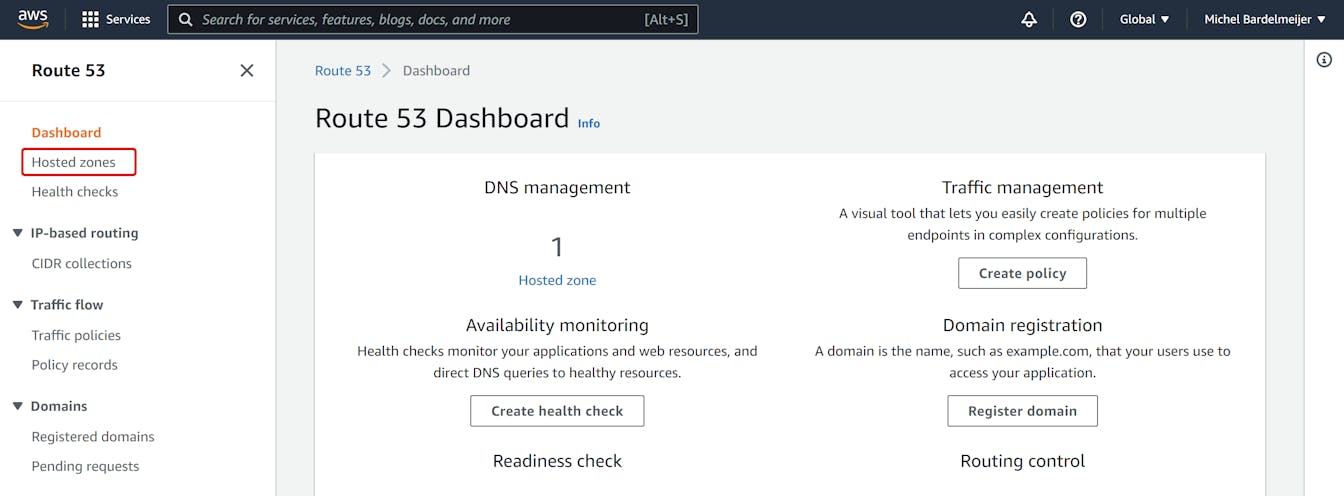Collapse the Traffic flow section
This screenshot has height=496, width=1344.
[x=18, y=305]
